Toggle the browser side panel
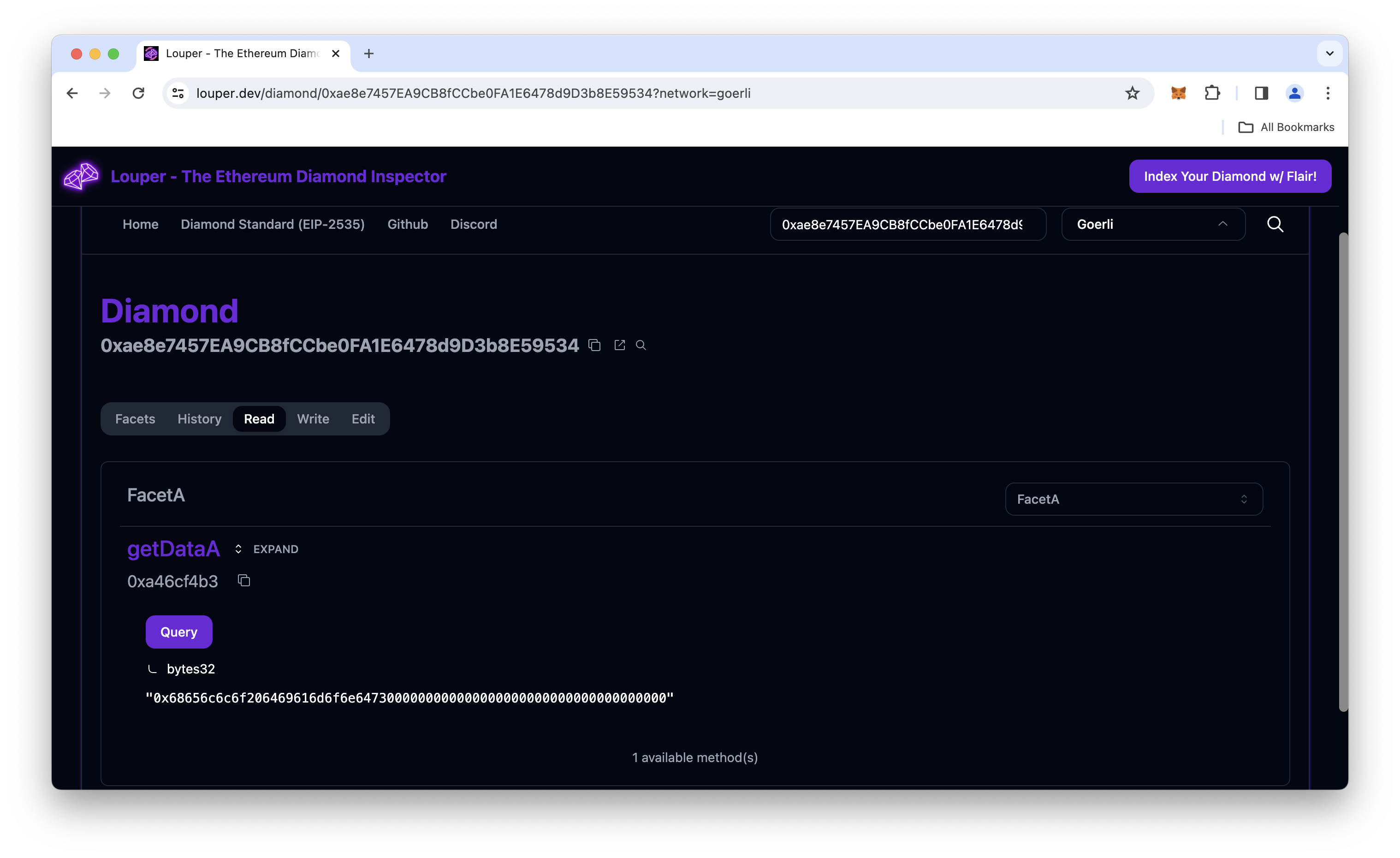 pyautogui.click(x=1261, y=93)
